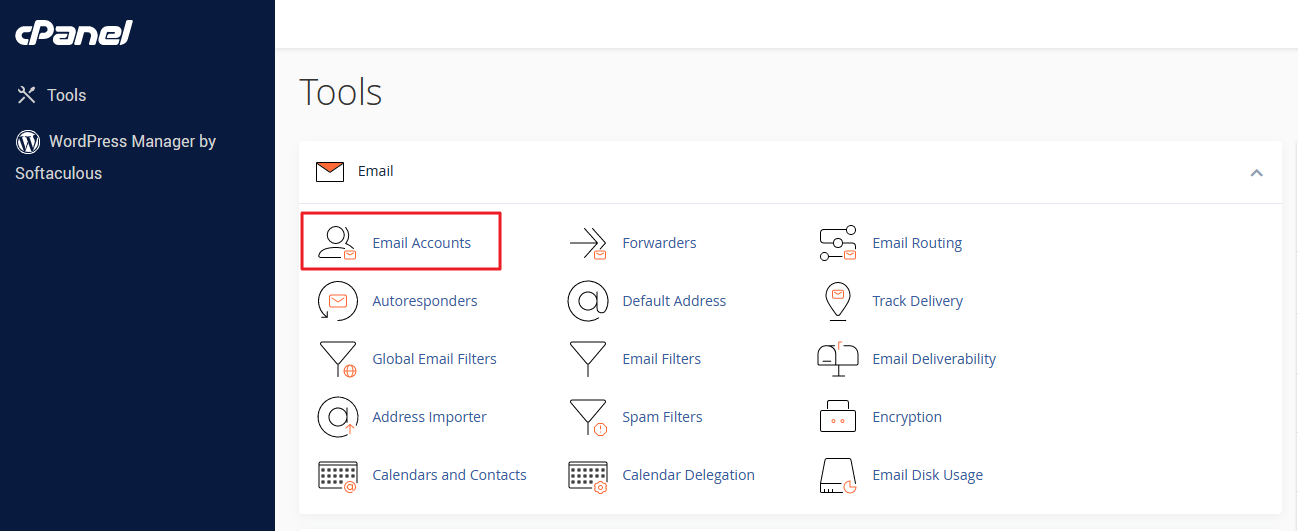The height and width of the screenshot is (531, 1298).
Task: Click the Calendar Delegation icon
Action: point(588,475)
